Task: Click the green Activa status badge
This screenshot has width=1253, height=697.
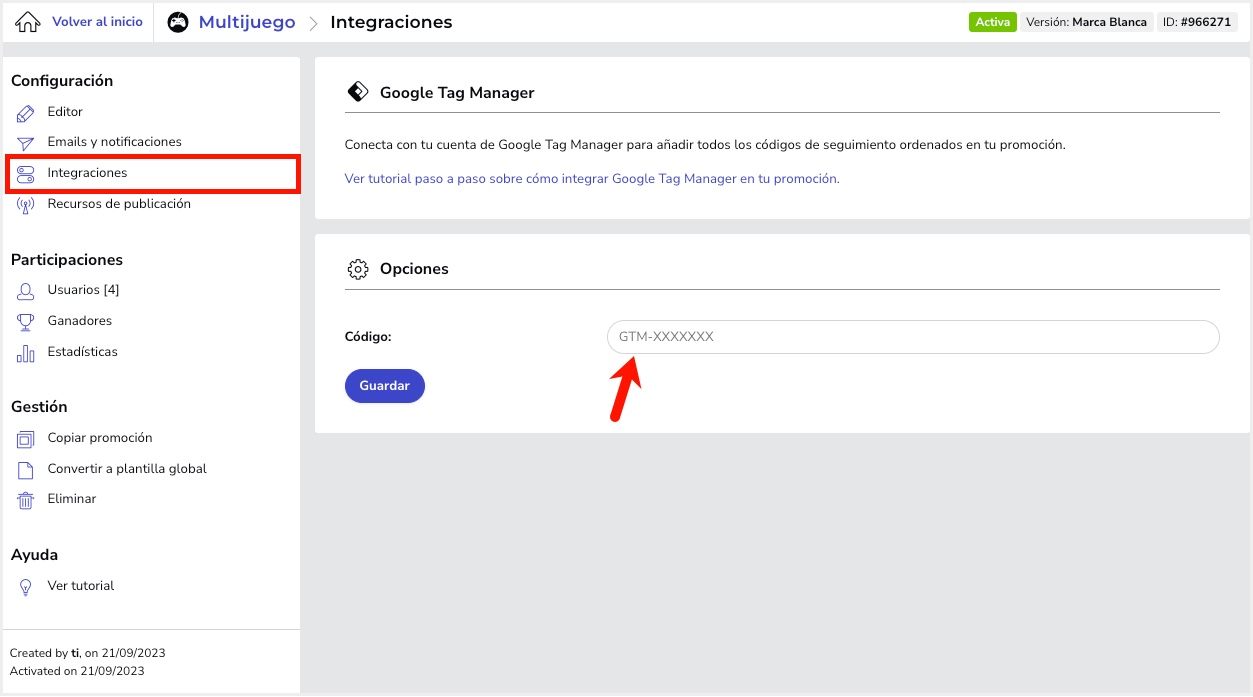Action: pos(992,22)
